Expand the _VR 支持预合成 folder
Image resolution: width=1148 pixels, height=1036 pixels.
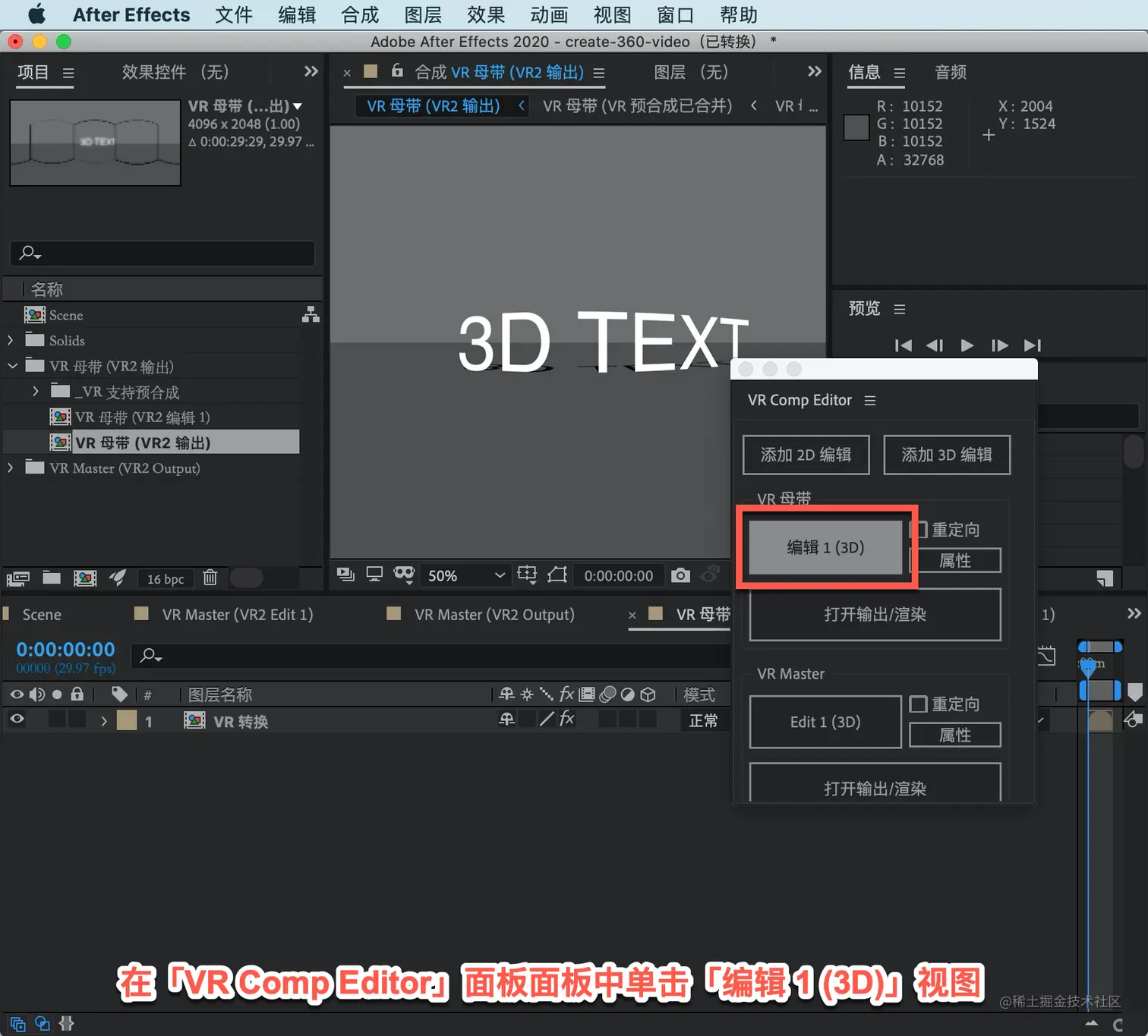point(36,392)
